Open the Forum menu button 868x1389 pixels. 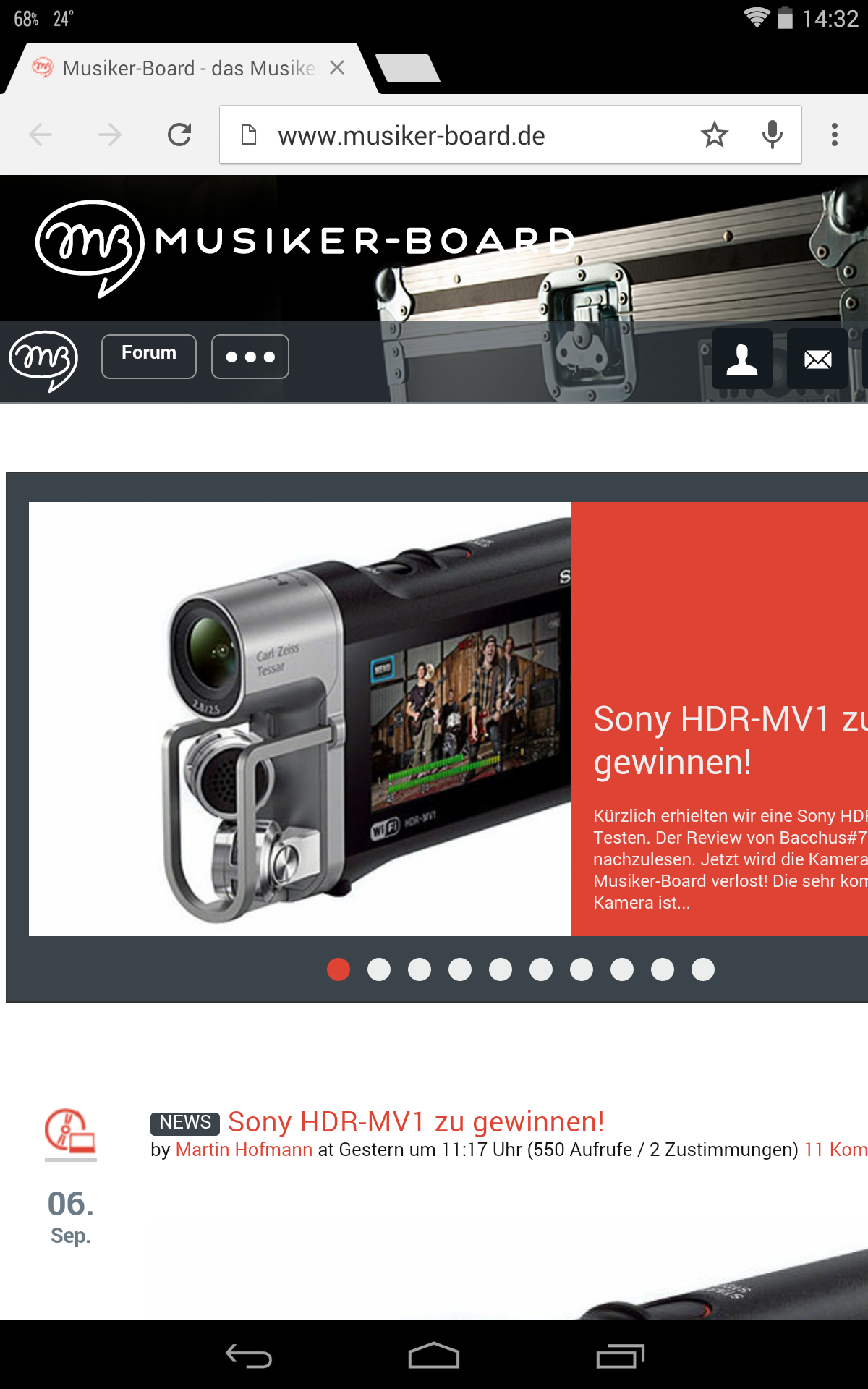click(x=149, y=357)
